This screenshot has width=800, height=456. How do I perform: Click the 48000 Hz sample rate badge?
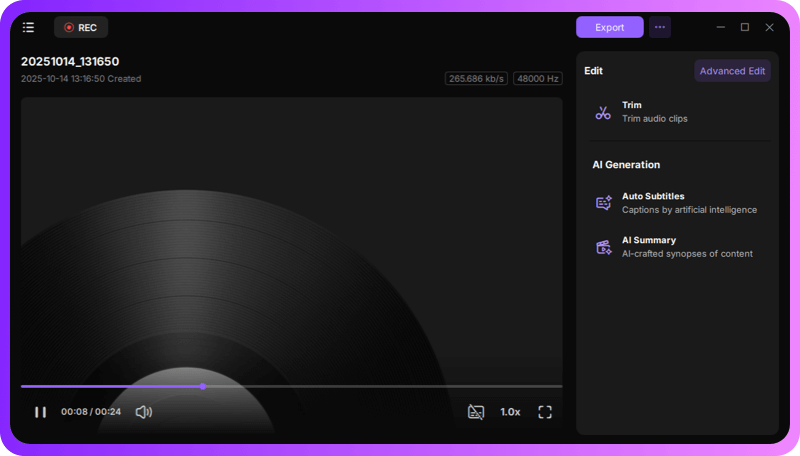tap(537, 78)
